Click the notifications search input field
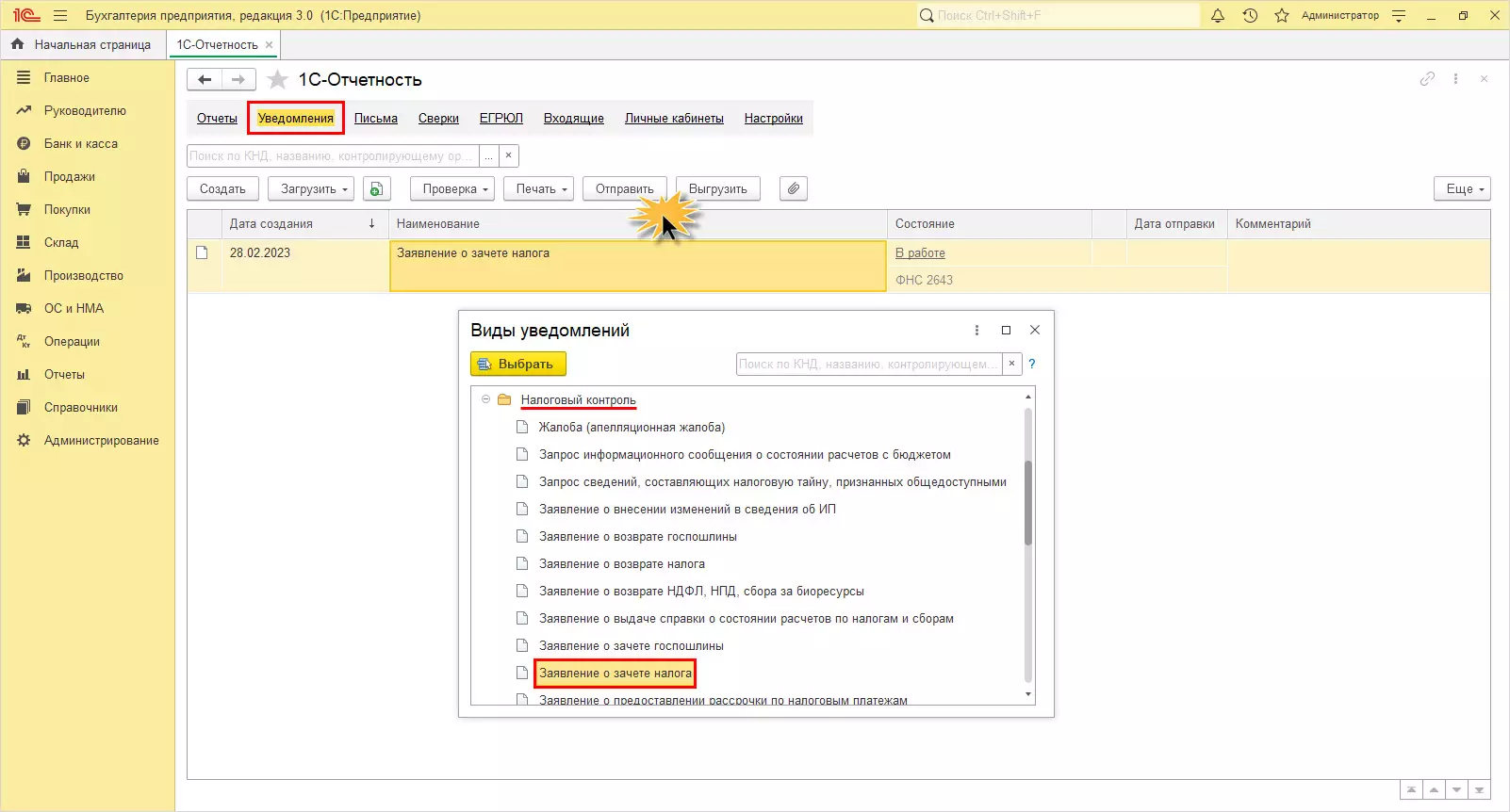 pos(333,155)
